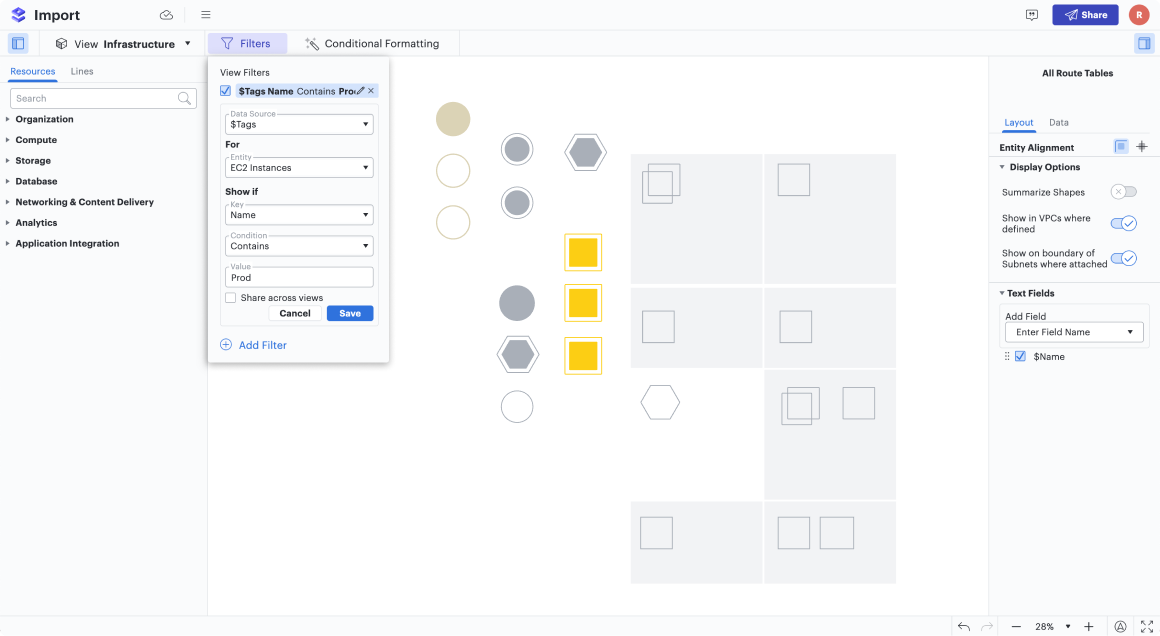Toggle the right panel icon
1160x636 pixels.
point(1144,44)
